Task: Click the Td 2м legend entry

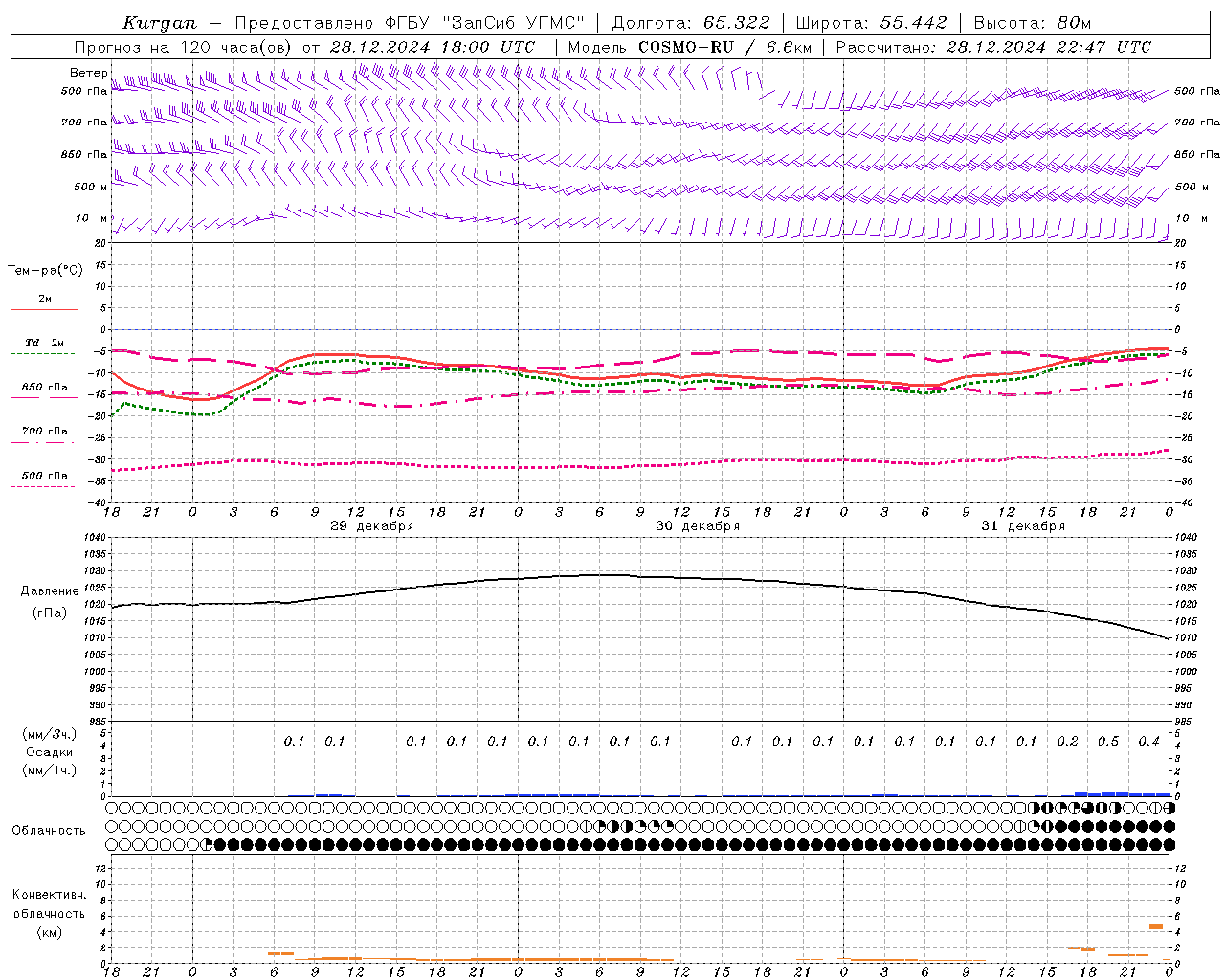Action: tap(45, 343)
